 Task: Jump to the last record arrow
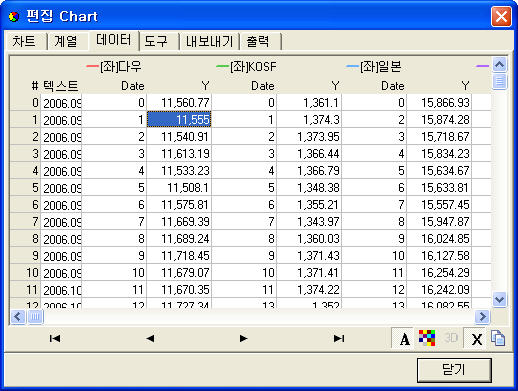pos(339,339)
